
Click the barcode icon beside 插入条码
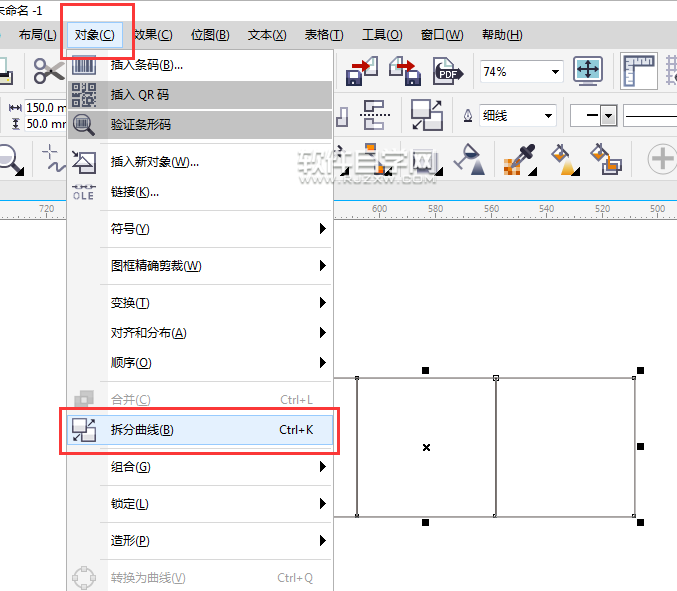pos(84,65)
